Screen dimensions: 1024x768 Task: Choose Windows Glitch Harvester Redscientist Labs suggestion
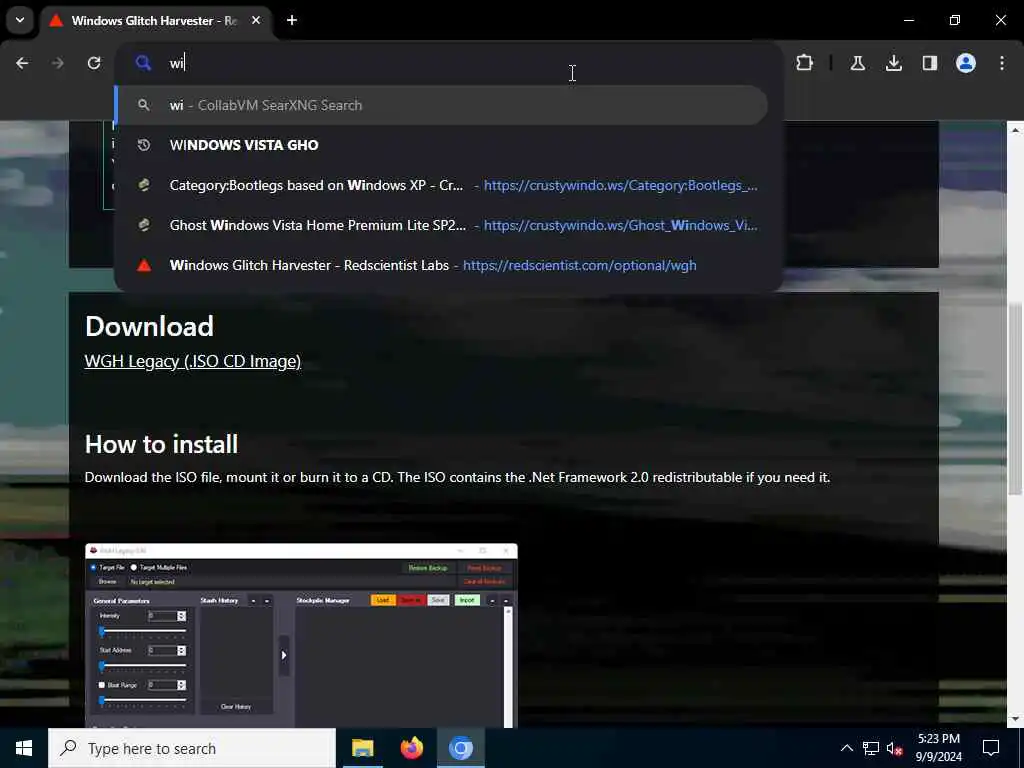click(x=441, y=265)
